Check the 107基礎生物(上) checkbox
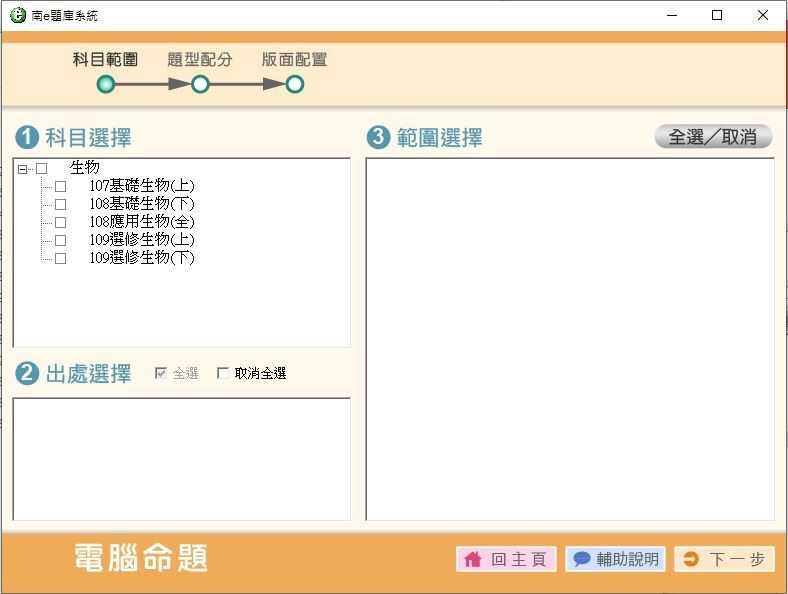 (60, 186)
